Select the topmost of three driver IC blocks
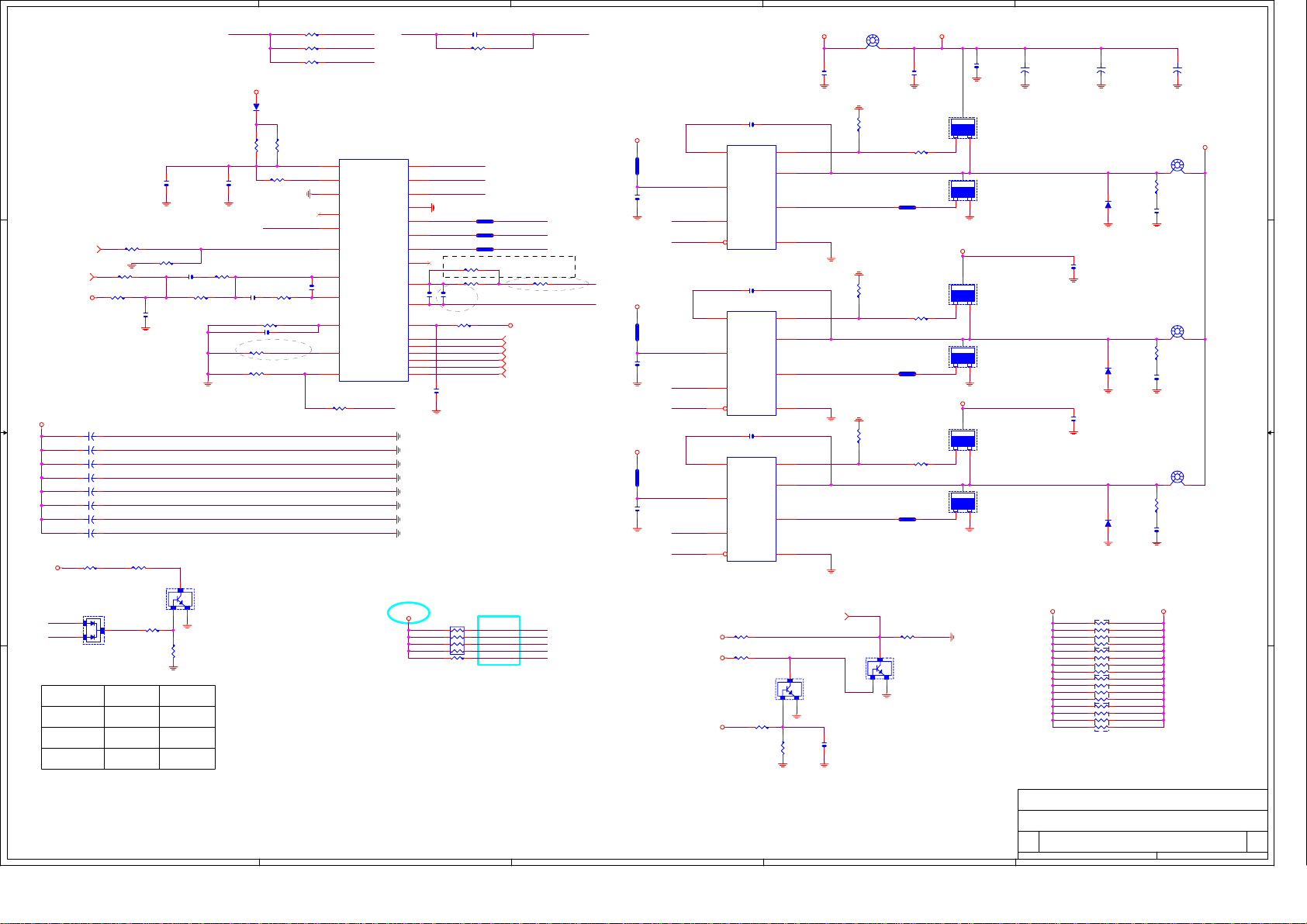 pos(752,197)
